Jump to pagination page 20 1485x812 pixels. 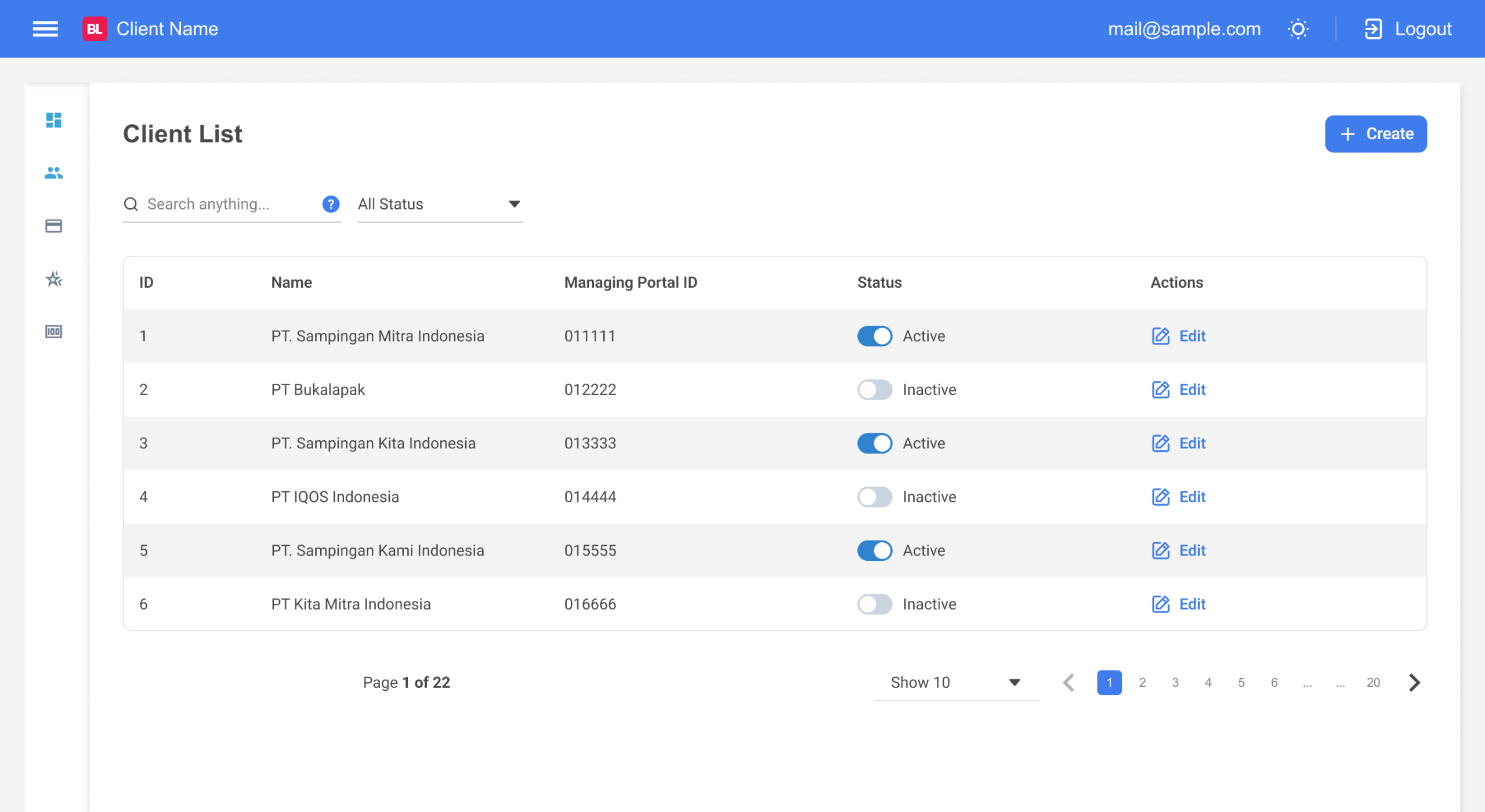click(1372, 683)
